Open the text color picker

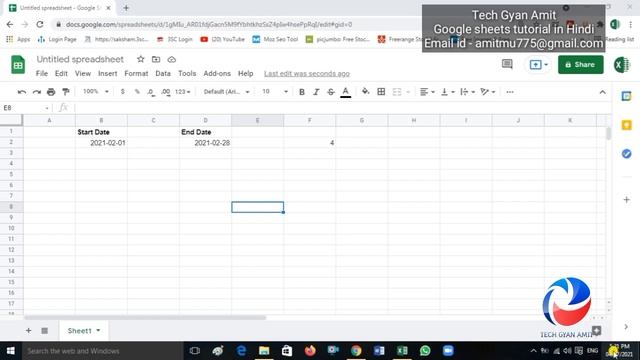point(346,92)
